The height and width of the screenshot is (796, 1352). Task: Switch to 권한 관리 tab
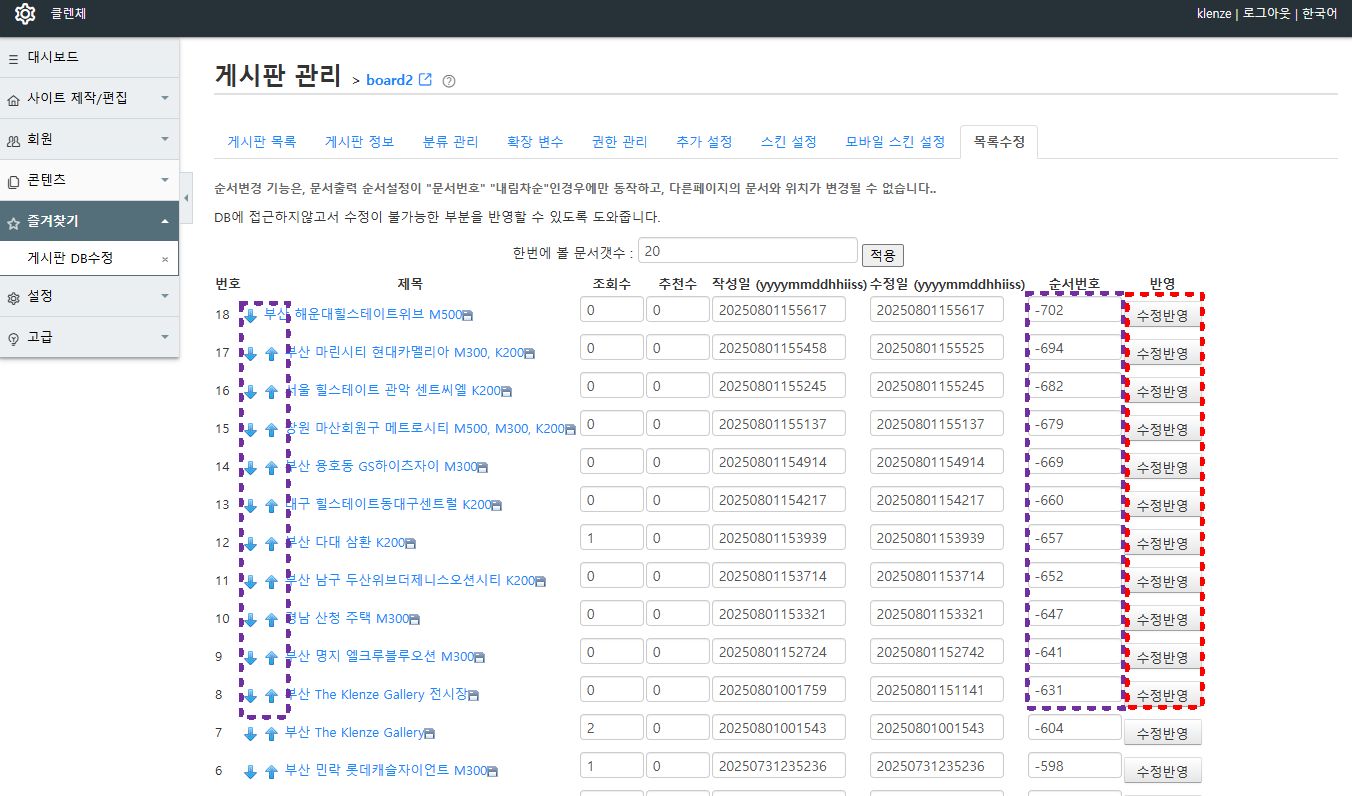pyautogui.click(x=619, y=142)
